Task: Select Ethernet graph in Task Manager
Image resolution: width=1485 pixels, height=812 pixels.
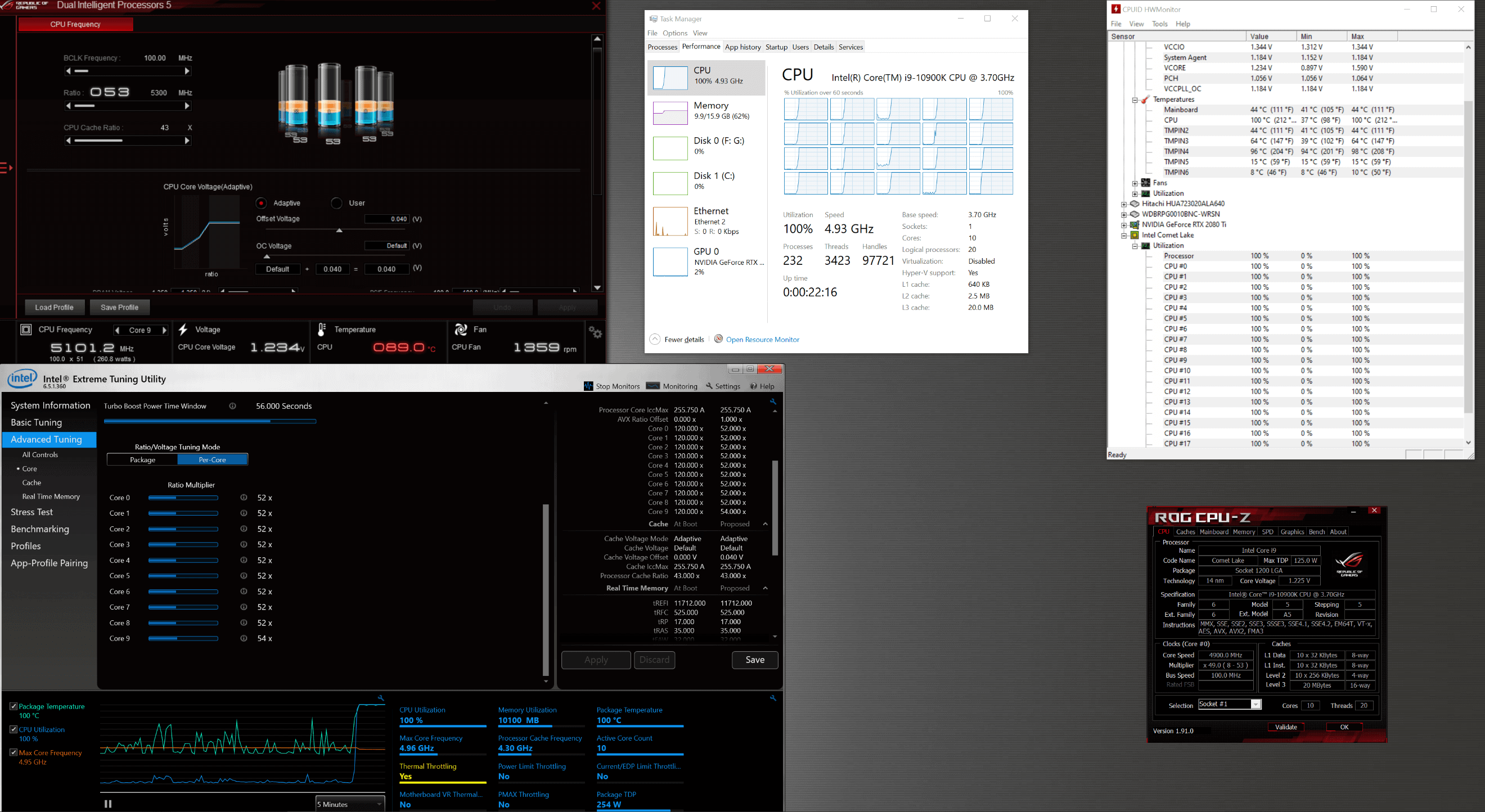Action: coord(670,222)
